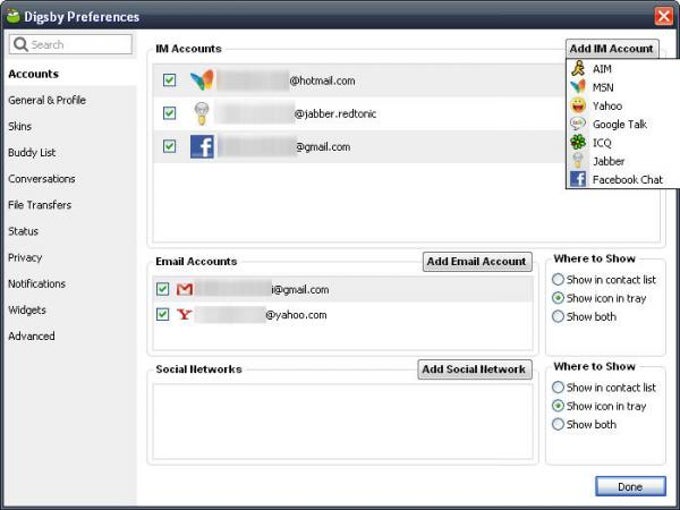The height and width of the screenshot is (510, 680).
Task: Open the Add Email Account dropdown
Action: pos(477,262)
